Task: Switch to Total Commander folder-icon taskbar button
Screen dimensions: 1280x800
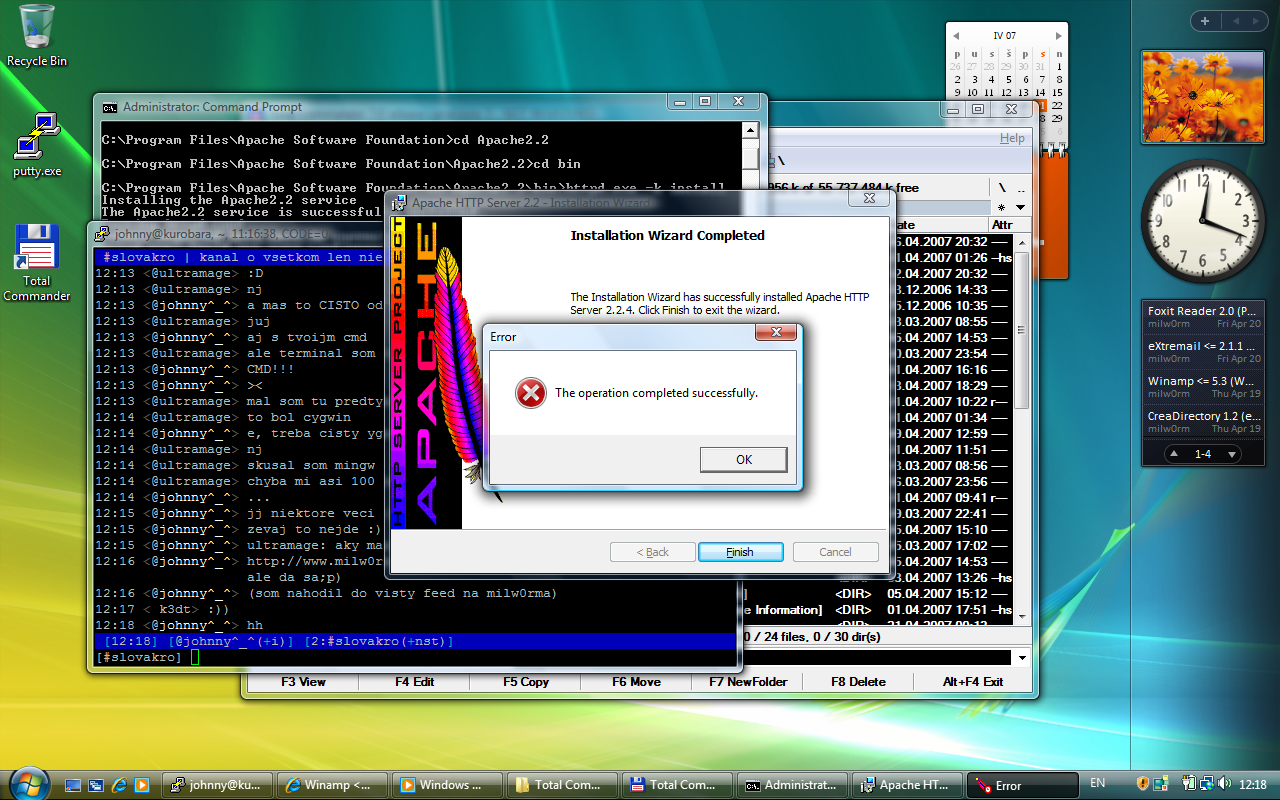Action: click(562, 785)
